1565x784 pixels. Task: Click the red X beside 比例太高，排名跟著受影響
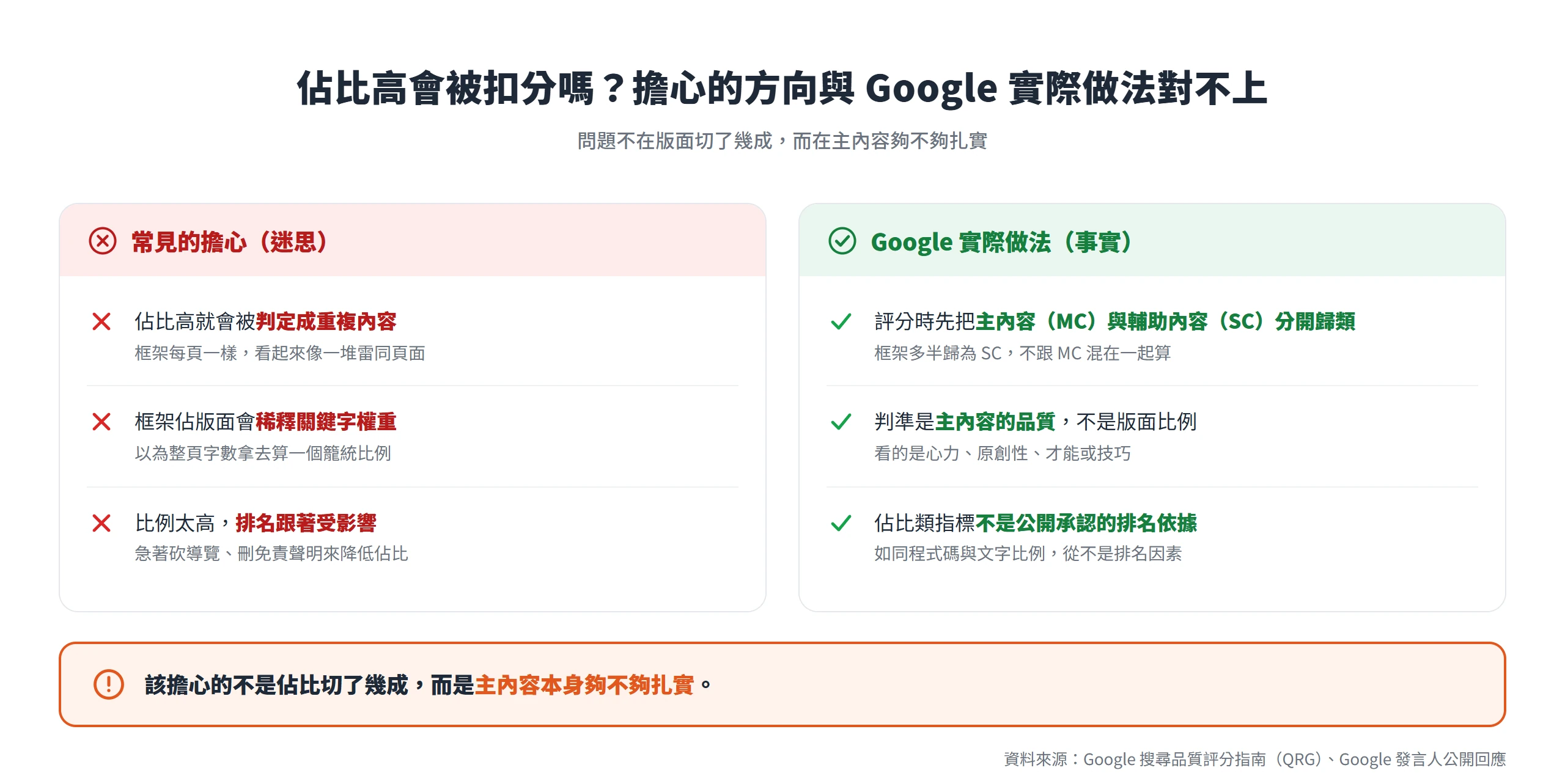click(x=101, y=523)
